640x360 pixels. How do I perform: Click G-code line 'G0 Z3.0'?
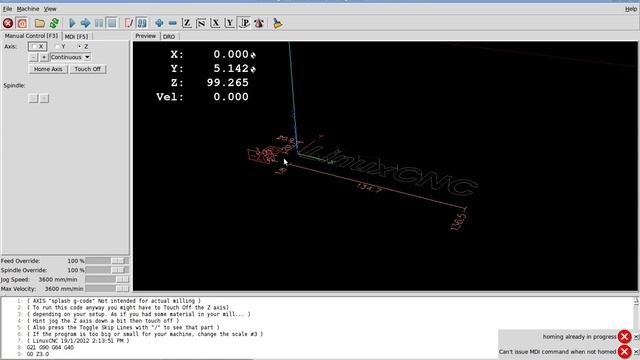[x=38, y=354]
